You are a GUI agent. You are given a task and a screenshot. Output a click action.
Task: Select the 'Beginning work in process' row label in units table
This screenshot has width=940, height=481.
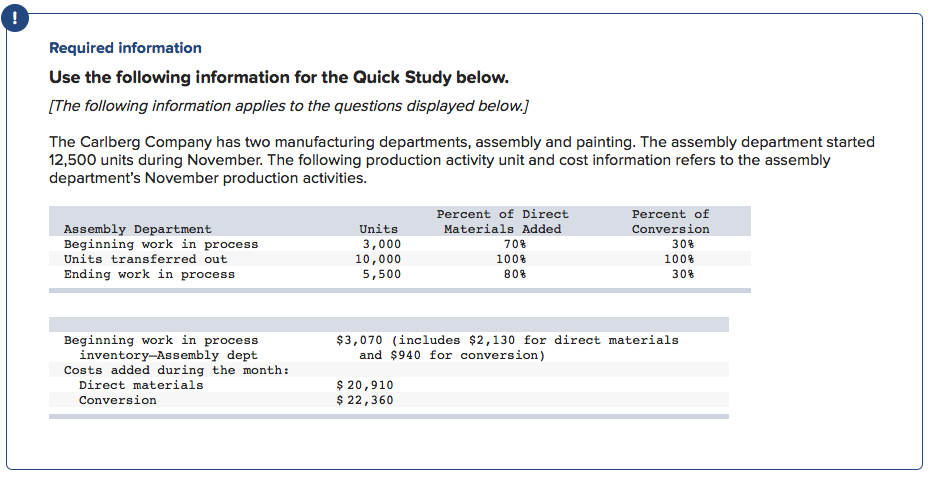coord(161,244)
